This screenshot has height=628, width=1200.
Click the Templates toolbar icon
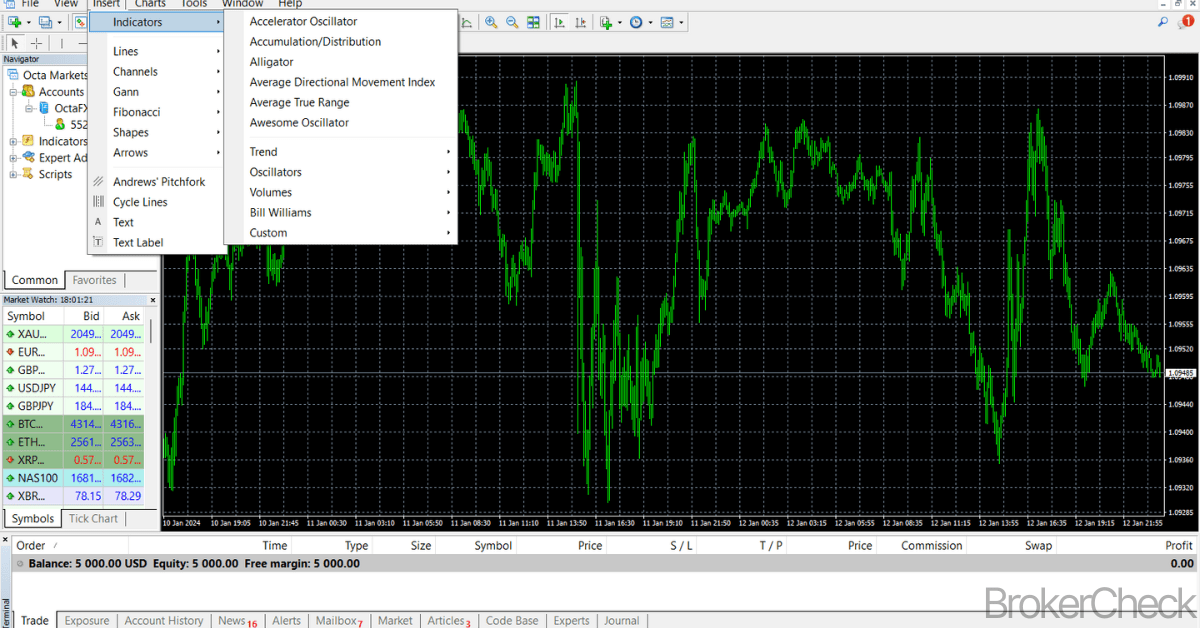[x=667, y=22]
